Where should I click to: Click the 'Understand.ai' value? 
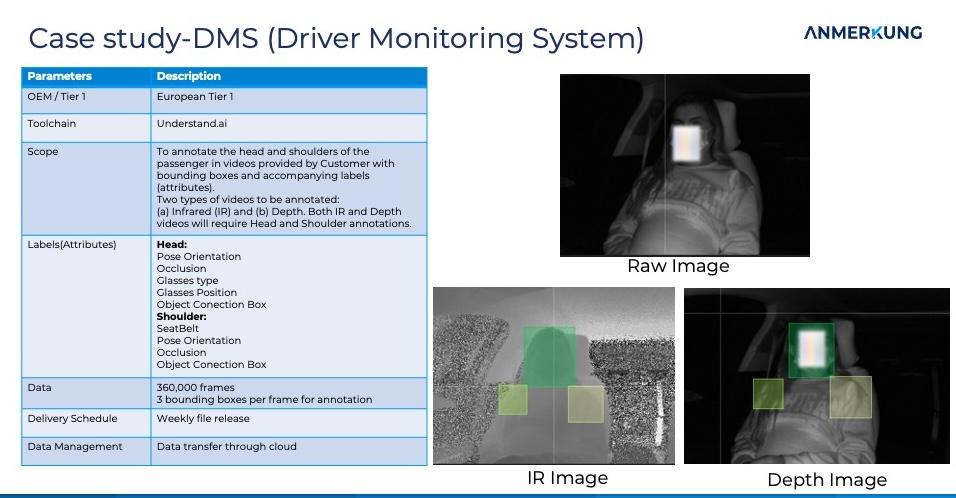[191, 123]
